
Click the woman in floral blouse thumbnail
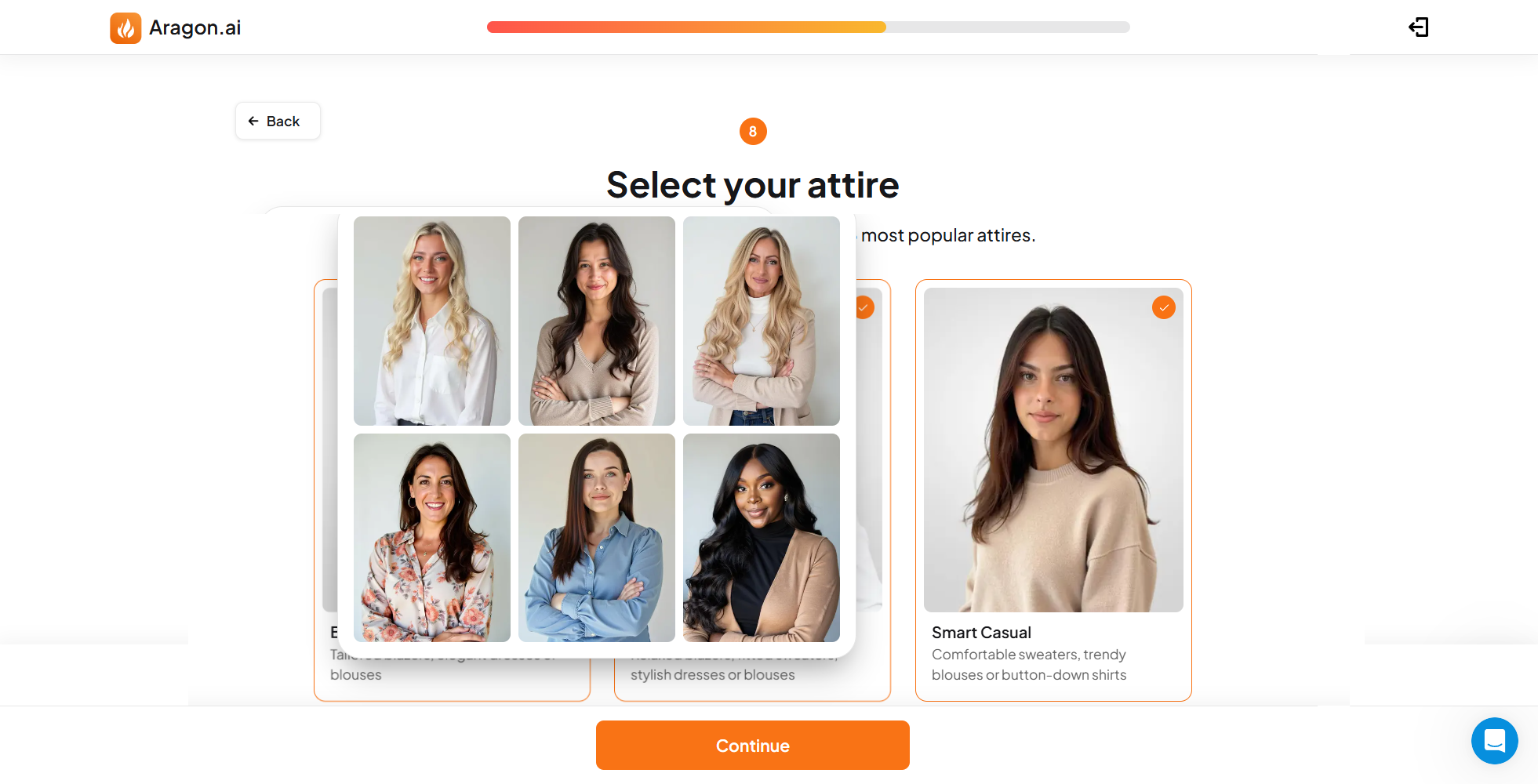tap(432, 538)
